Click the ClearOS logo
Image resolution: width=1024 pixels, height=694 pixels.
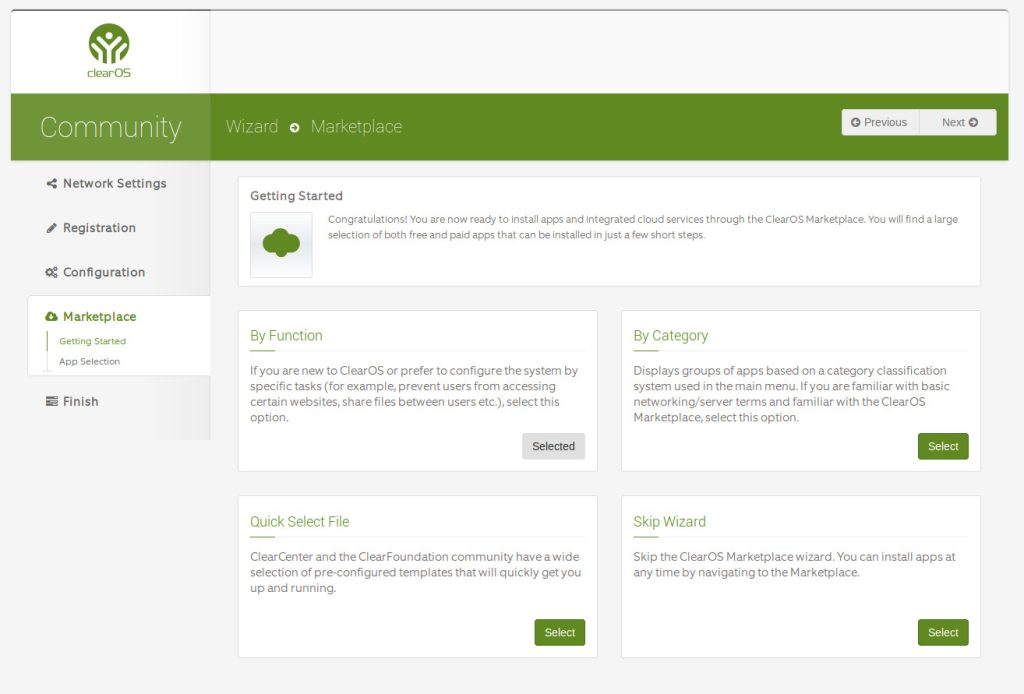pyautogui.click(x=109, y=50)
